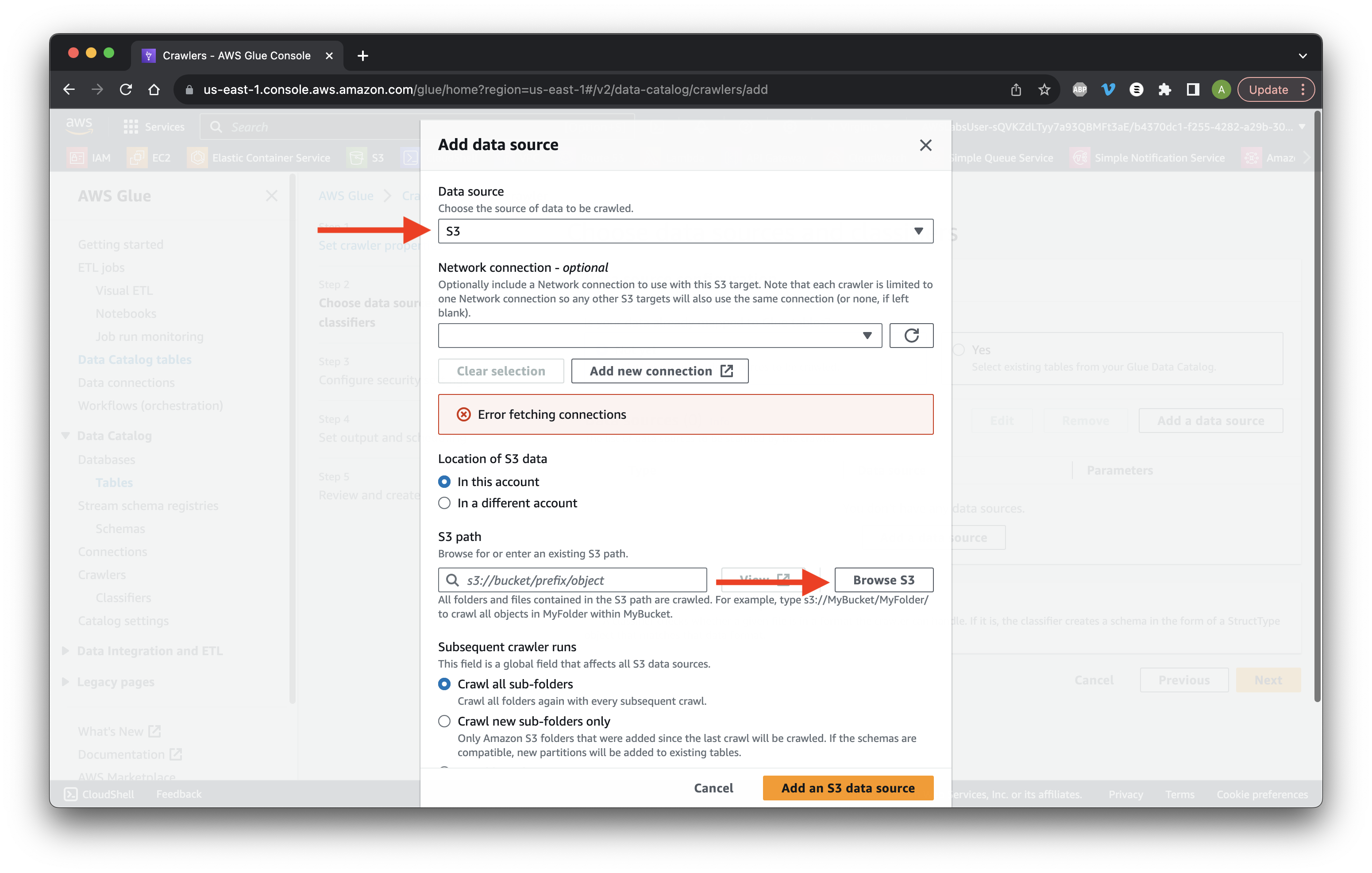Open a new browser tab
The image size is (1372, 873).
click(363, 55)
